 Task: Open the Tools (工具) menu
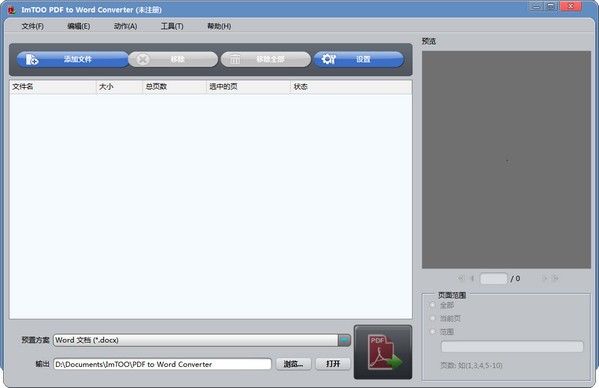pos(172,26)
